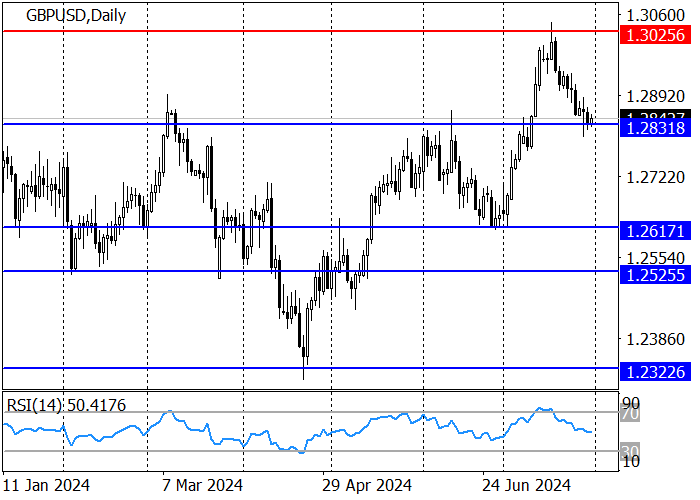Select the blue 1.25255 level price label
The width and height of the screenshot is (700, 500).
[655, 275]
